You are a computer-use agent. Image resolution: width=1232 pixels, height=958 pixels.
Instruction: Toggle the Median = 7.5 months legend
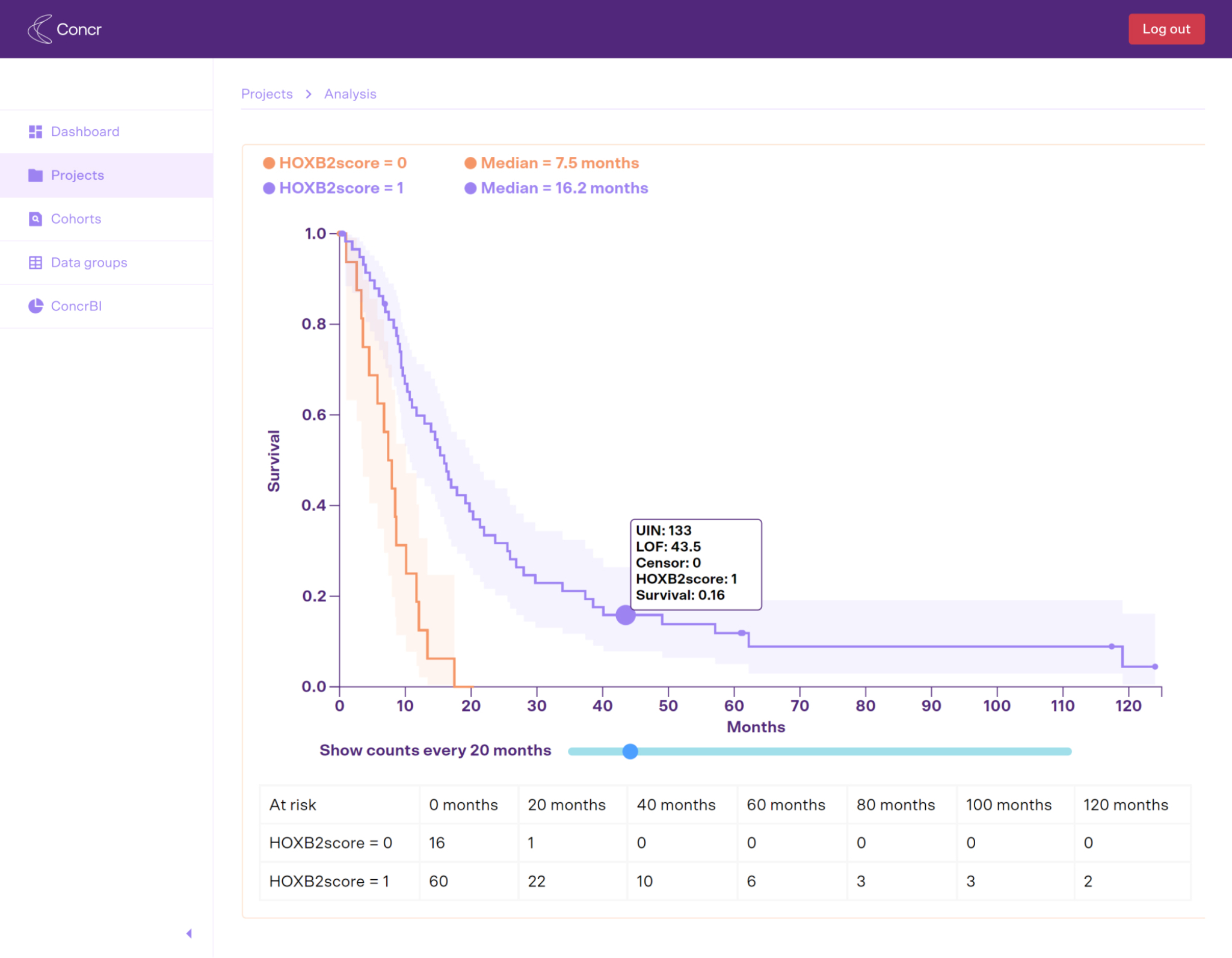pos(552,163)
